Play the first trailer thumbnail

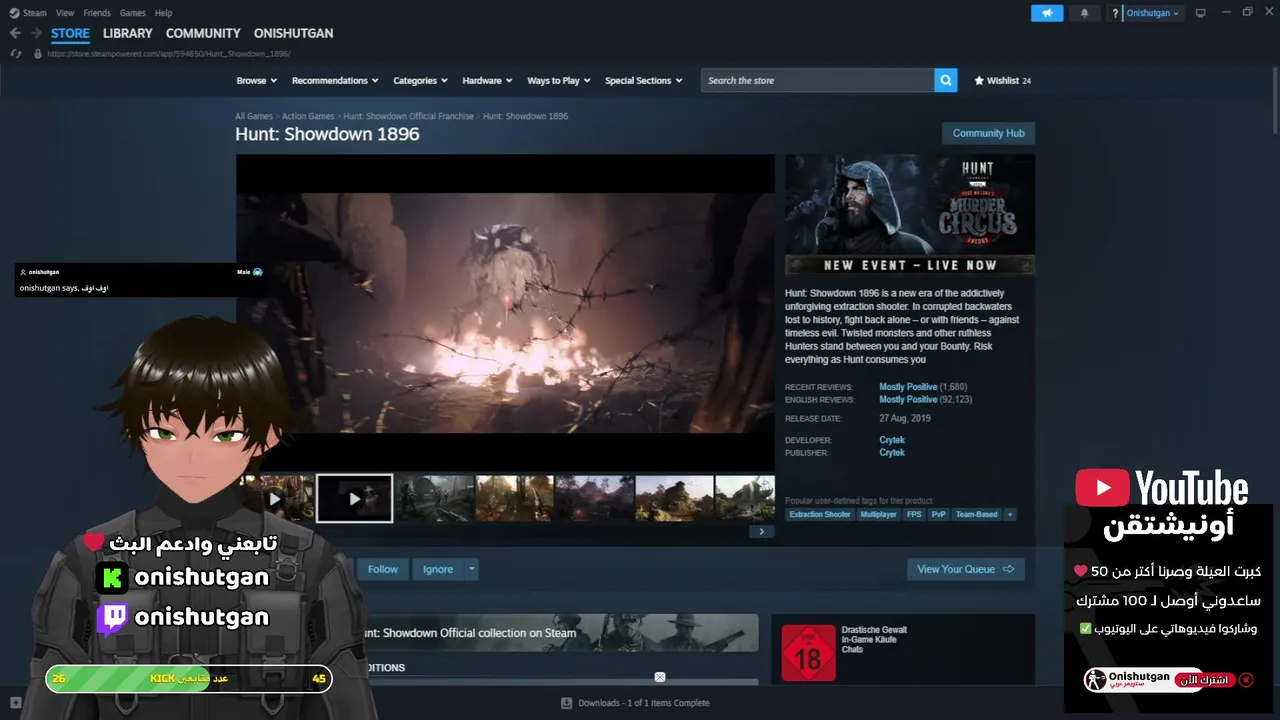(x=275, y=498)
